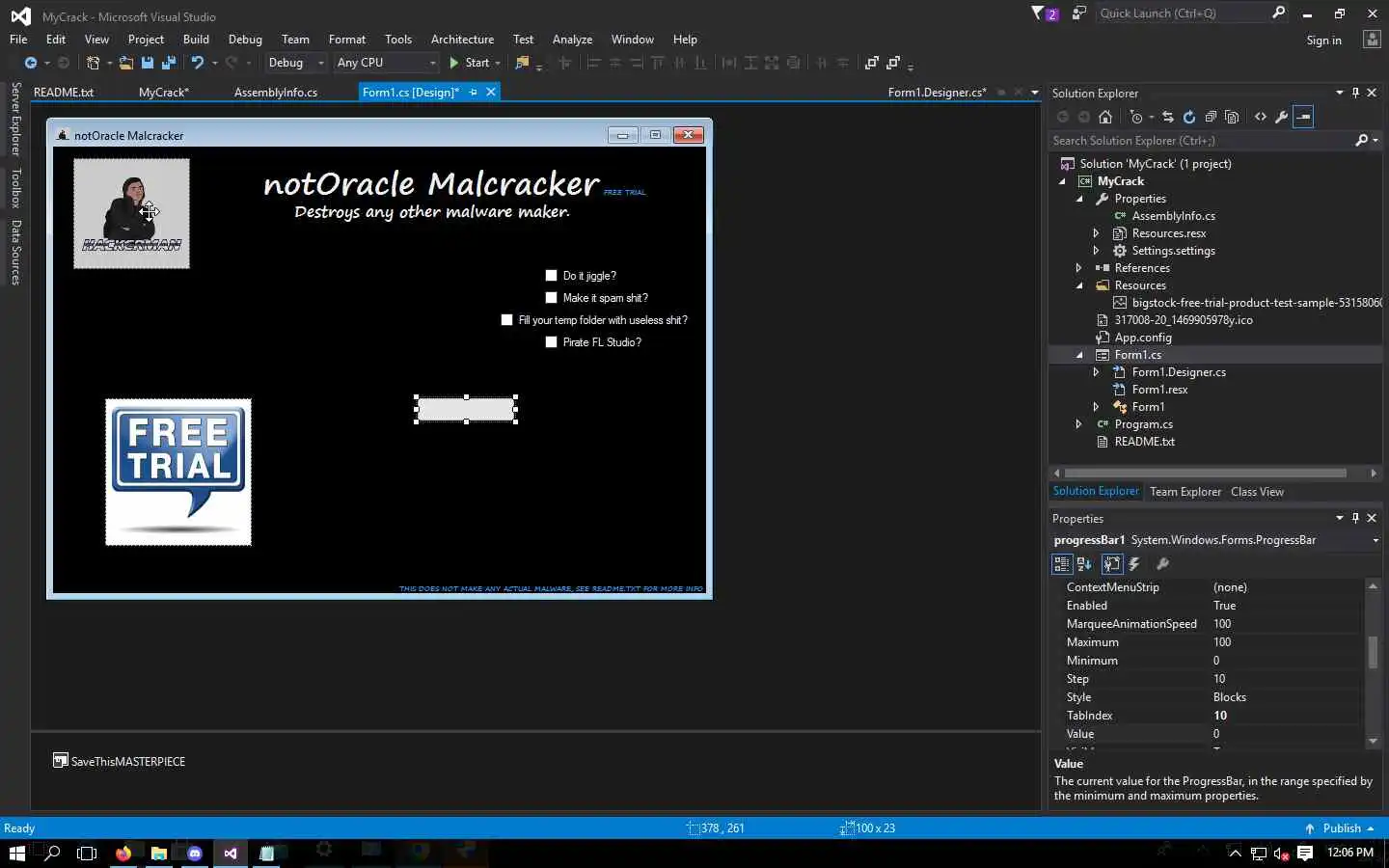Toggle the 'Make it spam shit?' checkbox
Screen dimensions: 1389x868
pyautogui.click(x=552, y=298)
